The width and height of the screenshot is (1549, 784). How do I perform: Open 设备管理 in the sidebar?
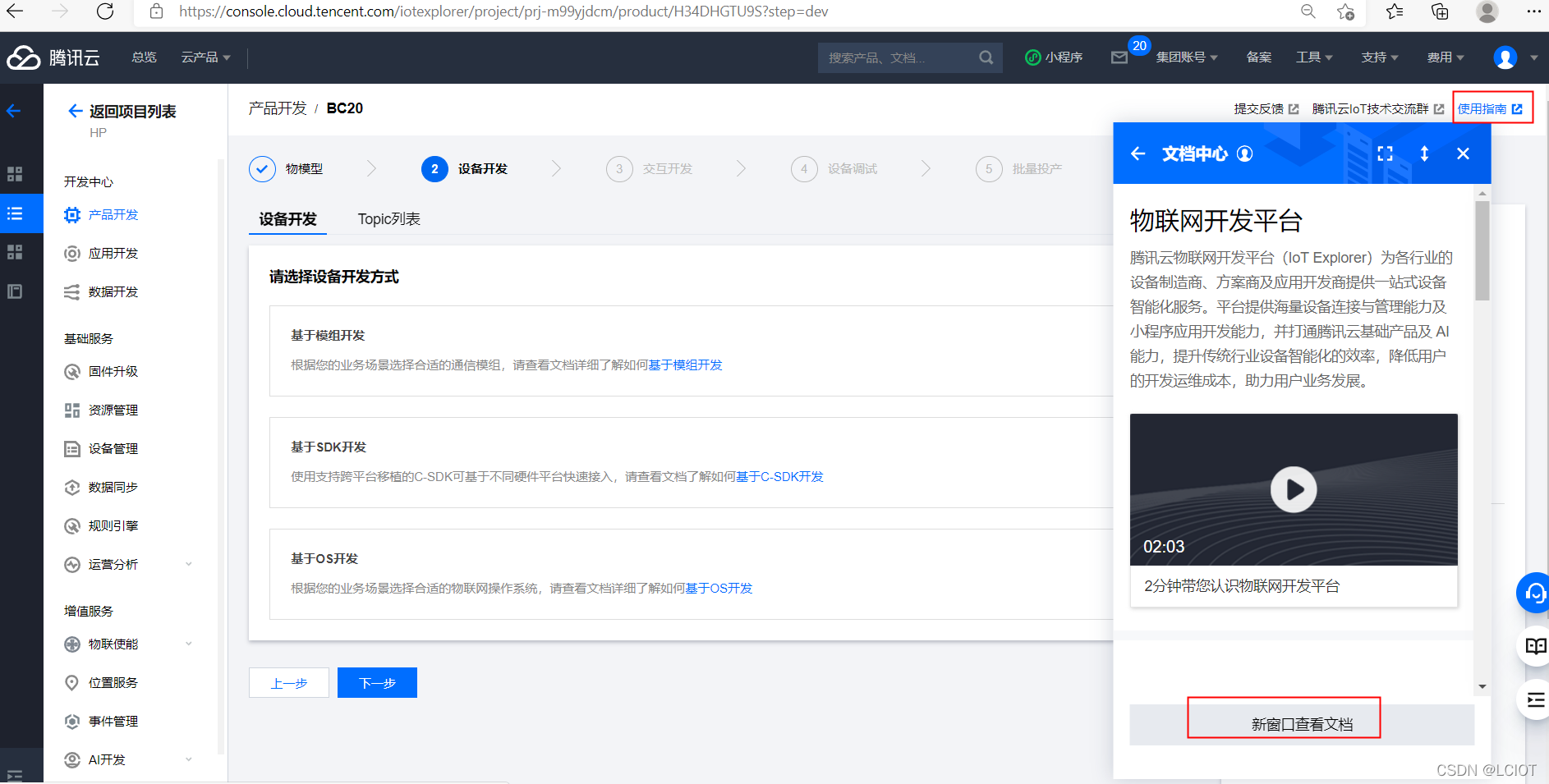[x=113, y=448]
